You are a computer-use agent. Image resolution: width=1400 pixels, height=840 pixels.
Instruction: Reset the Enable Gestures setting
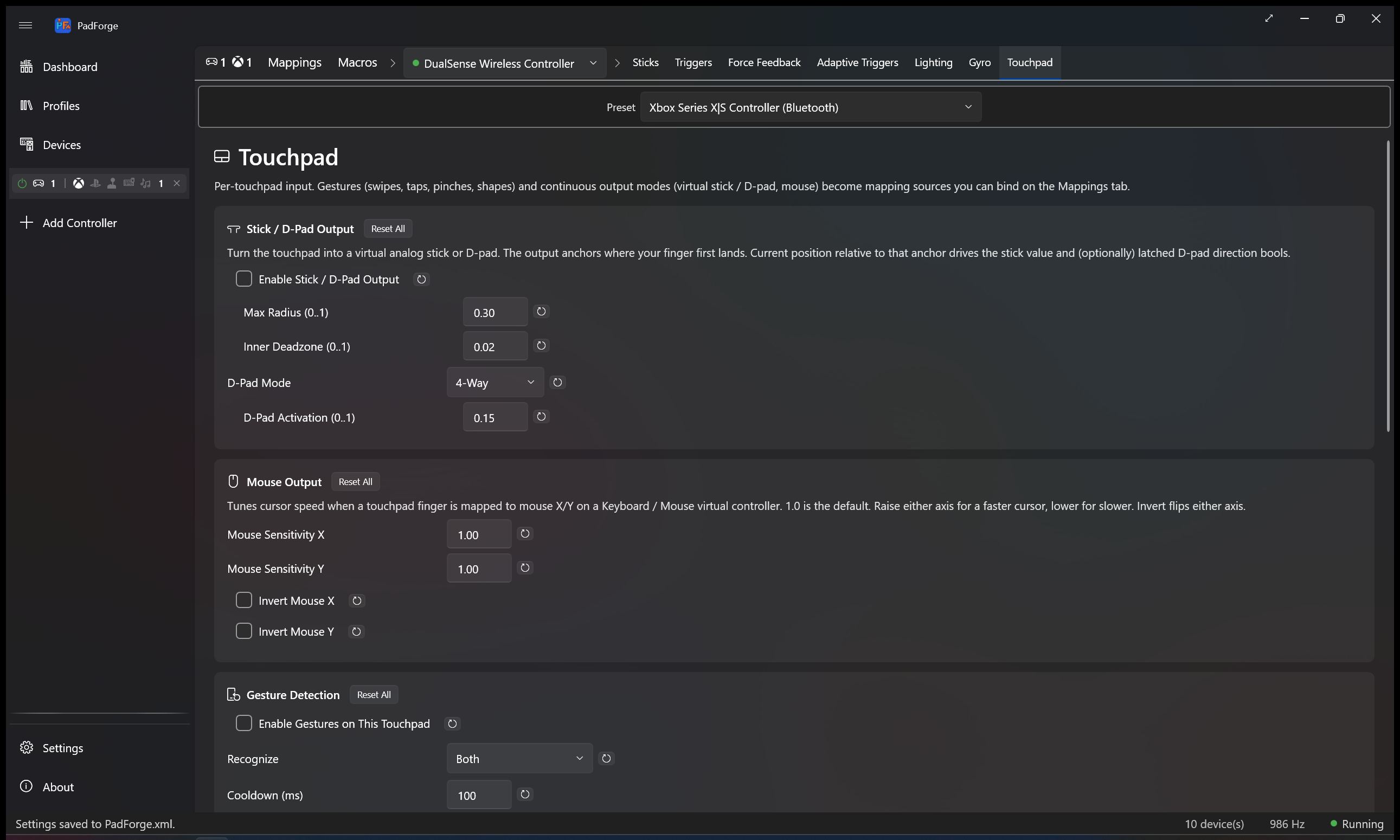coord(452,724)
